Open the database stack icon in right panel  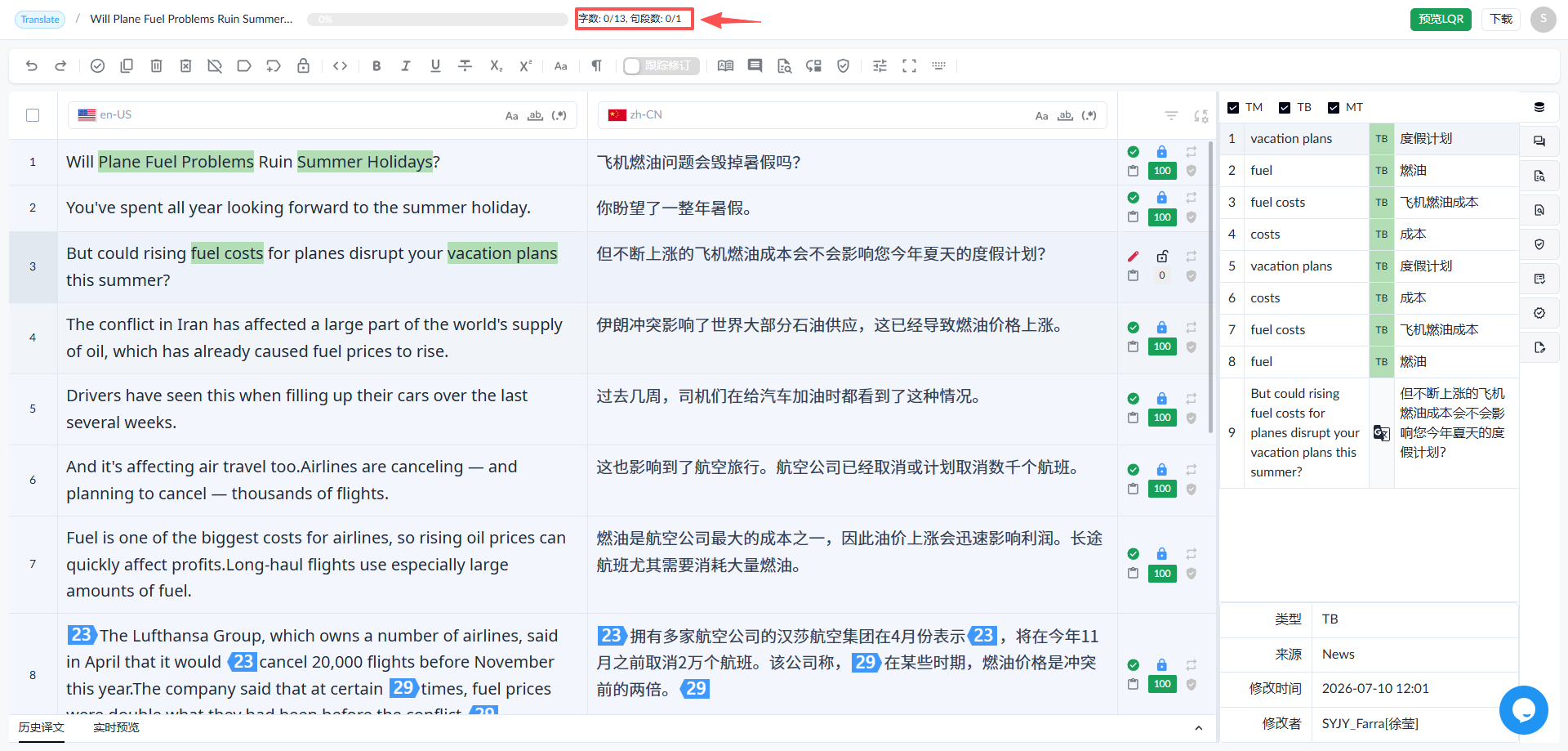1539,107
